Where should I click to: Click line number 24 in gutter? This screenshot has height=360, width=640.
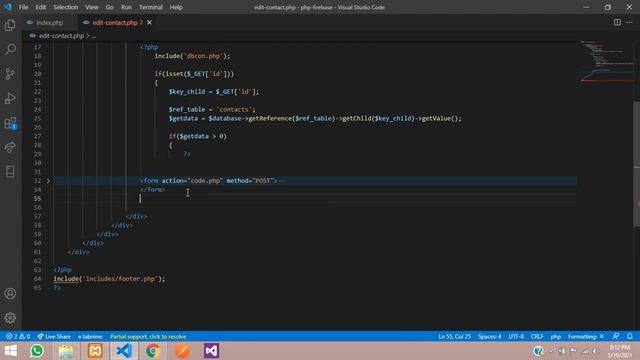(38, 109)
